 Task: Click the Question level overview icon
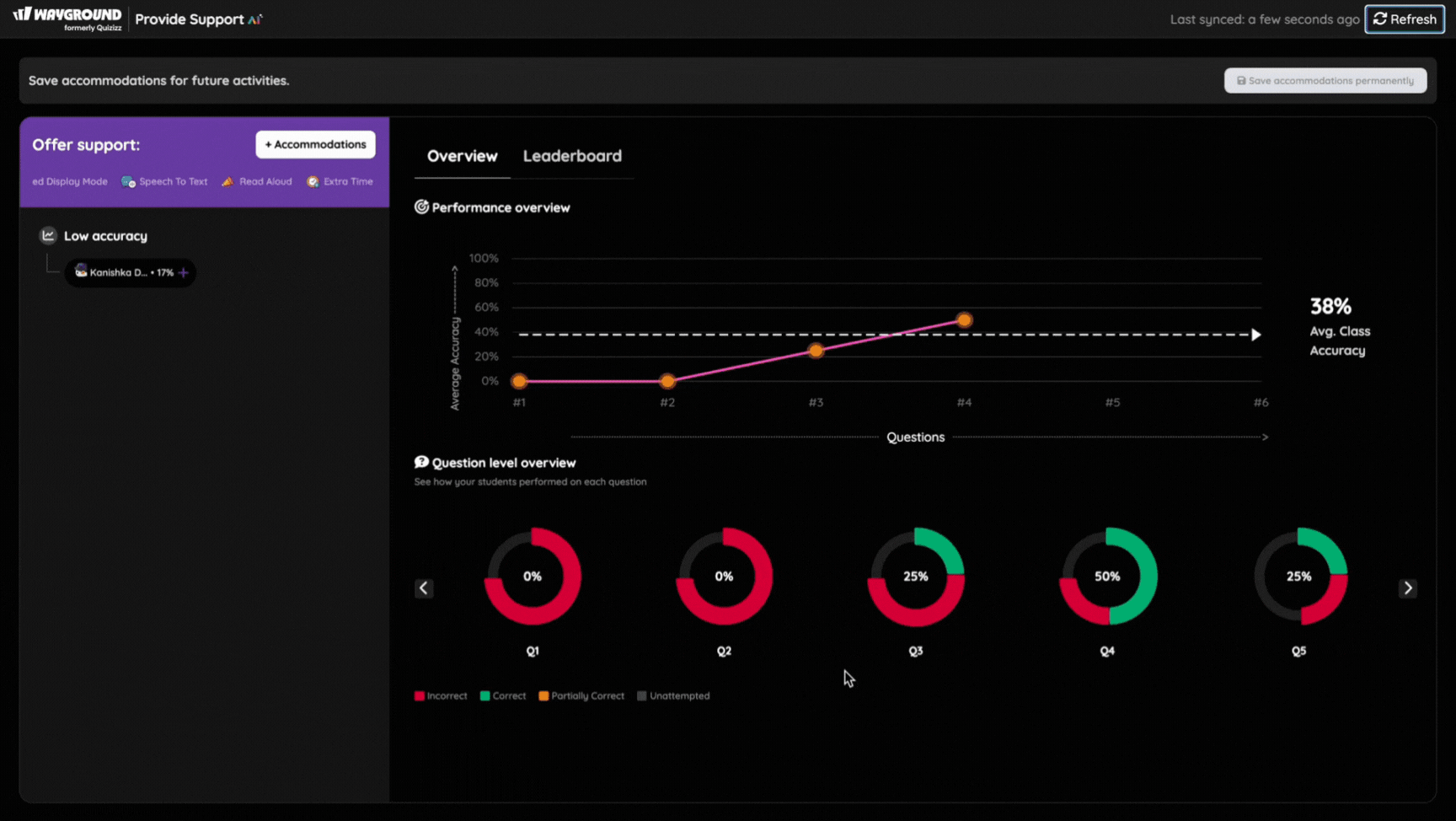(x=421, y=462)
